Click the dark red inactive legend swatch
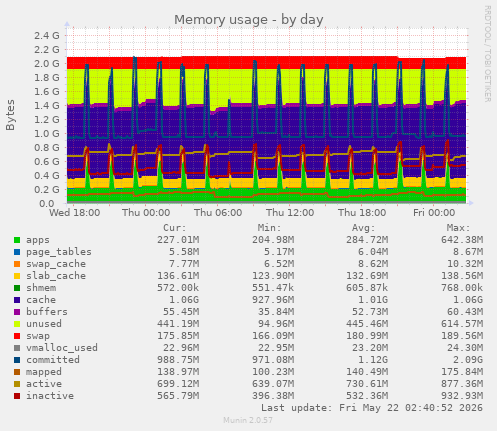497x431 pixels. [x=17, y=396]
